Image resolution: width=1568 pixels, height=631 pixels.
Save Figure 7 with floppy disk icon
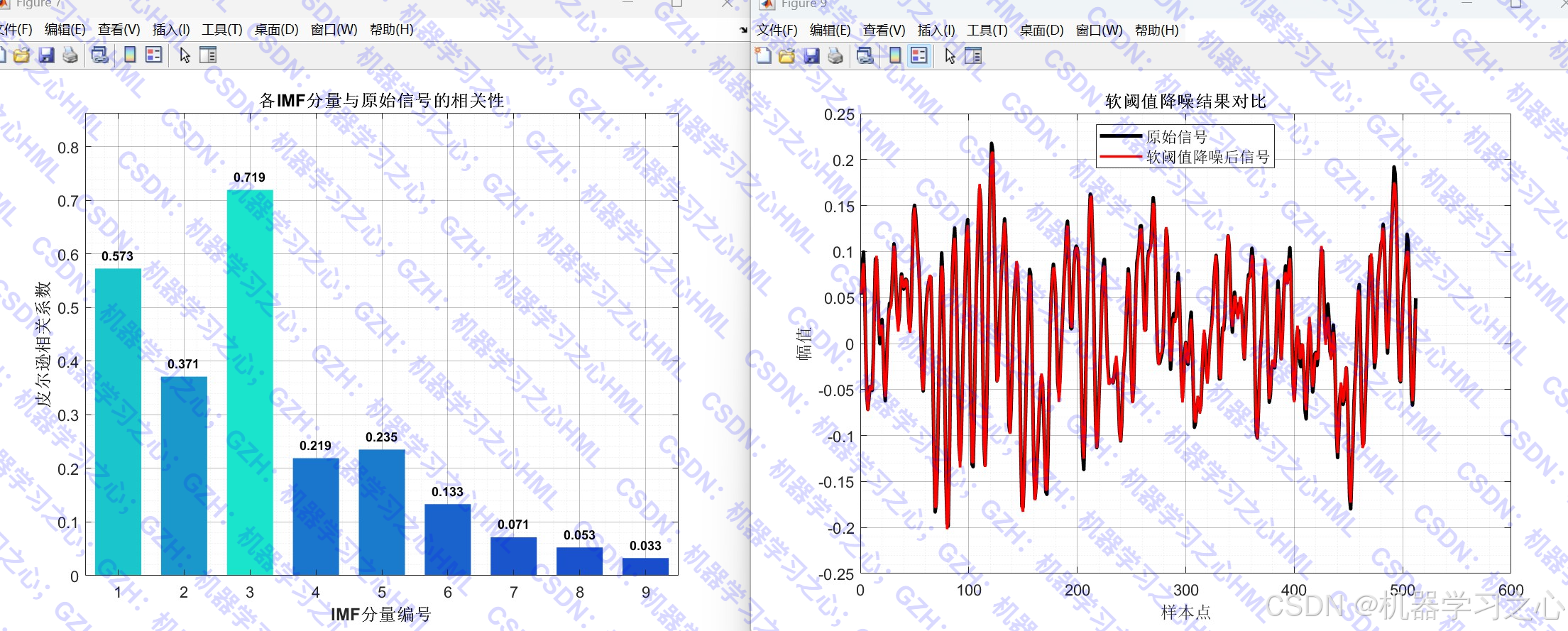[x=46, y=55]
